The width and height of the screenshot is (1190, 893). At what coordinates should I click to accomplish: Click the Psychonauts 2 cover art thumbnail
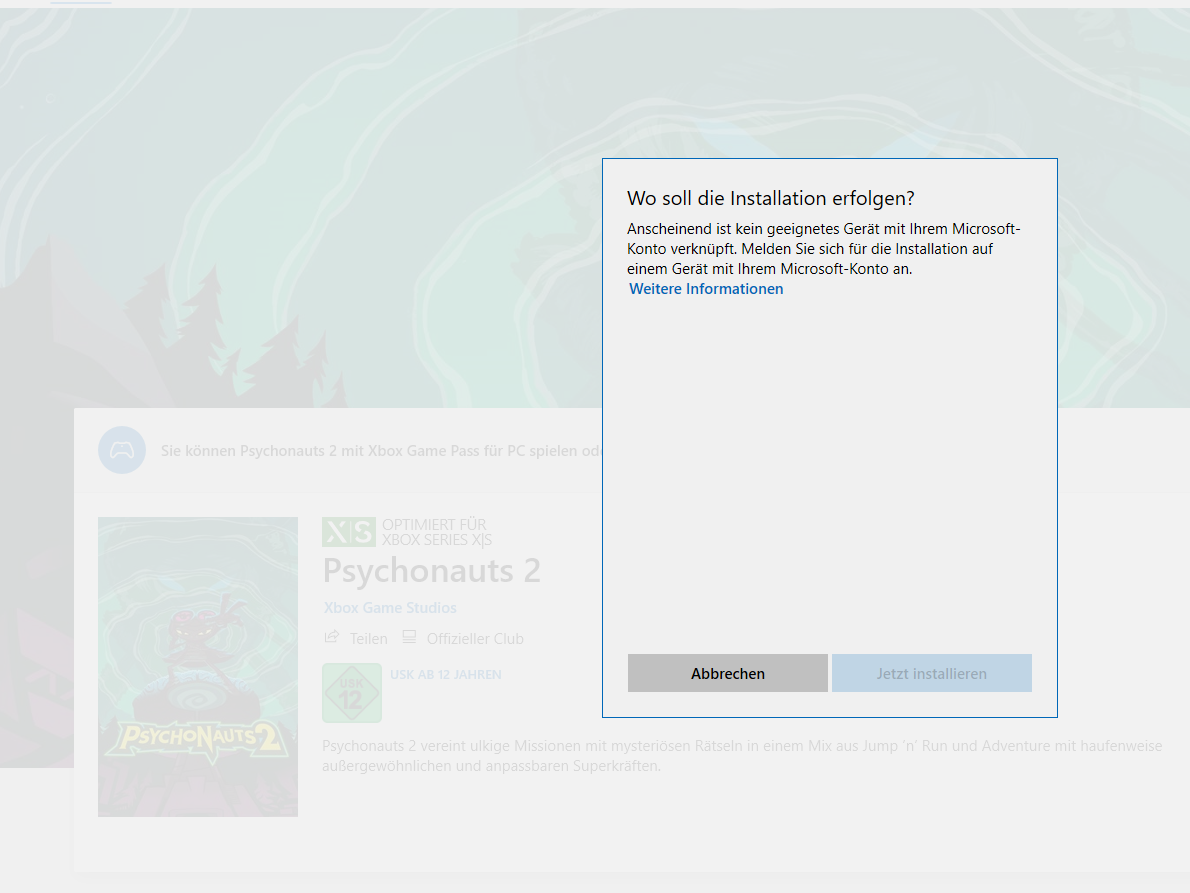click(x=198, y=667)
